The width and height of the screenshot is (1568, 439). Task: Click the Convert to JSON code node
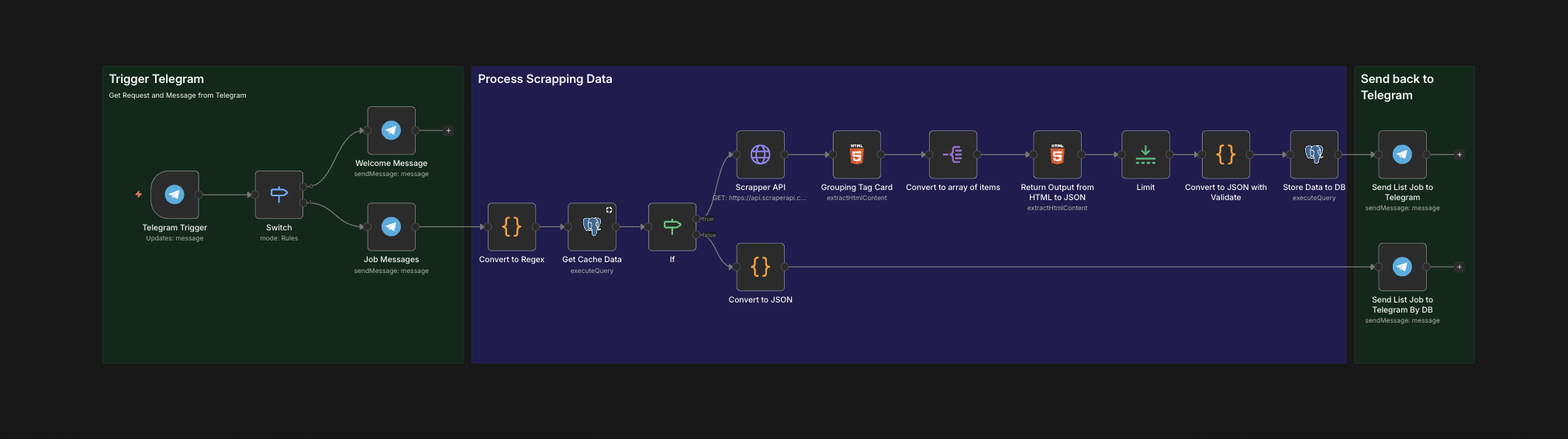tap(760, 267)
